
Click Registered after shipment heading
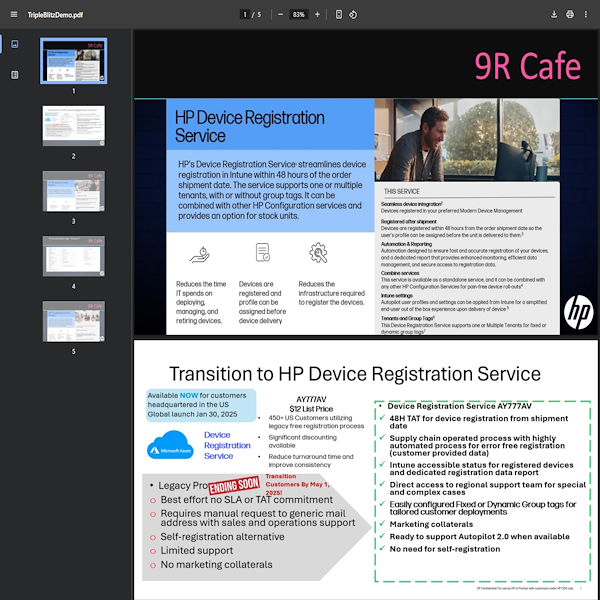[x=408, y=221]
